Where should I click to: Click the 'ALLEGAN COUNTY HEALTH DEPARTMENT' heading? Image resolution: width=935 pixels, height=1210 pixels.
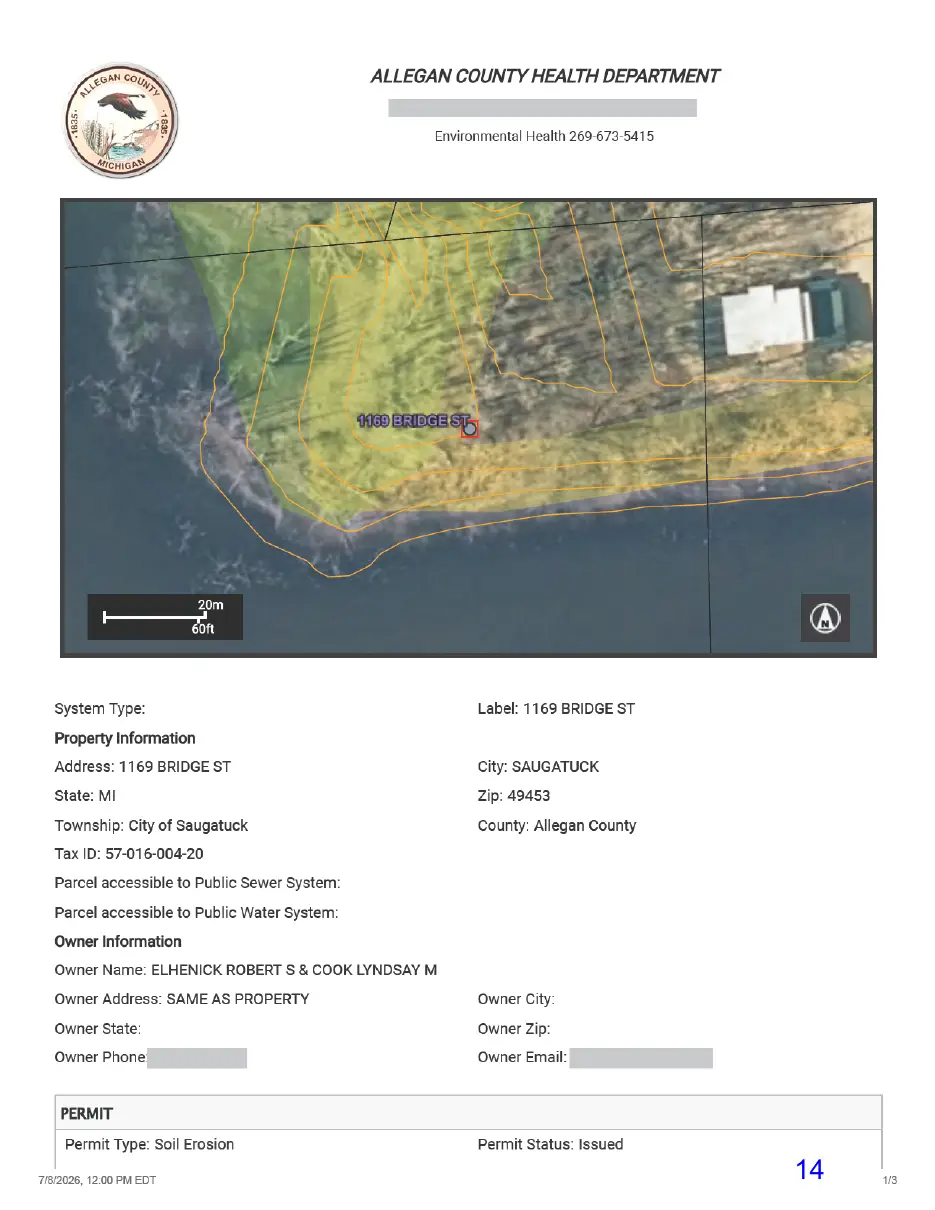pos(545,76)
